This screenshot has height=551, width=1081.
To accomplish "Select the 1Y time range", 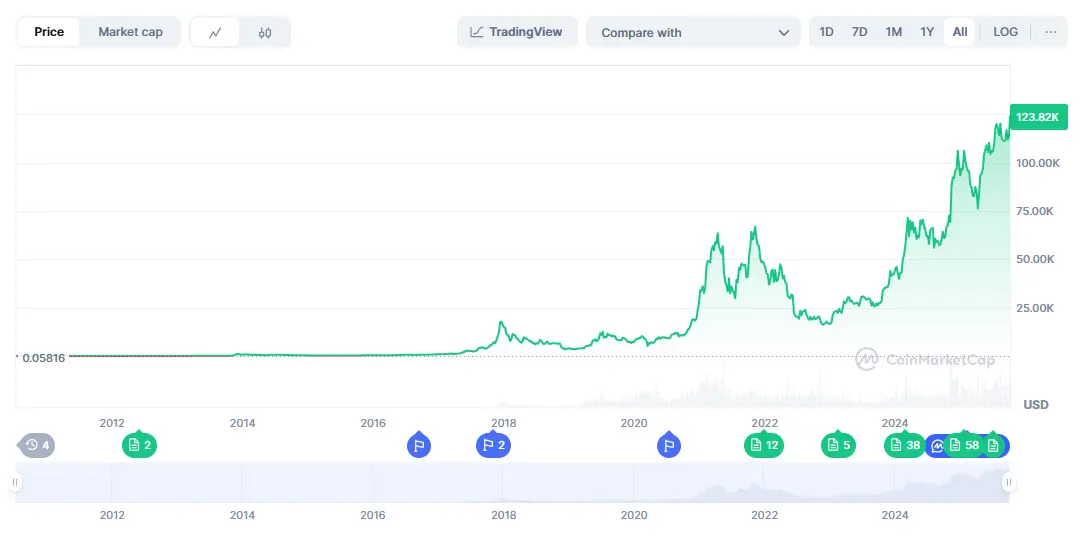I will 927,32.
